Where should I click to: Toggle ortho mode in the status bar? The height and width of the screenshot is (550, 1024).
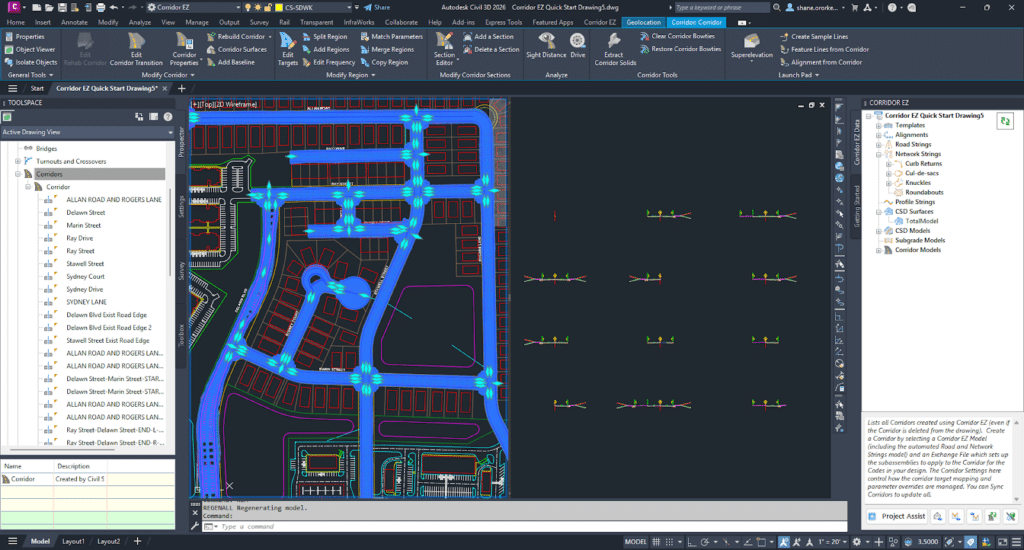coord(692,542)
